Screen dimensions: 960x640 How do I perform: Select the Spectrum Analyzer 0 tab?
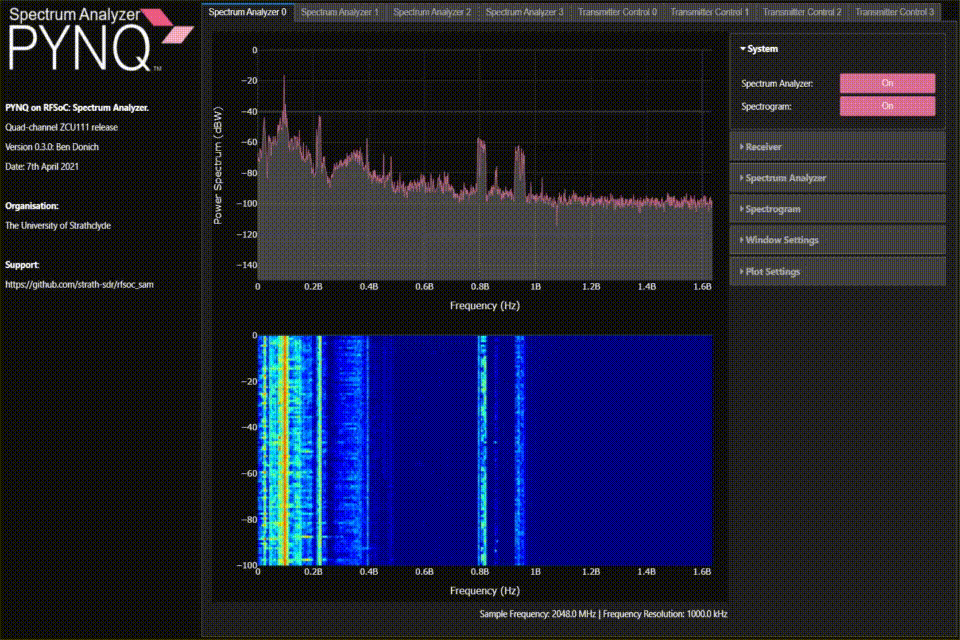pos(247,12)
